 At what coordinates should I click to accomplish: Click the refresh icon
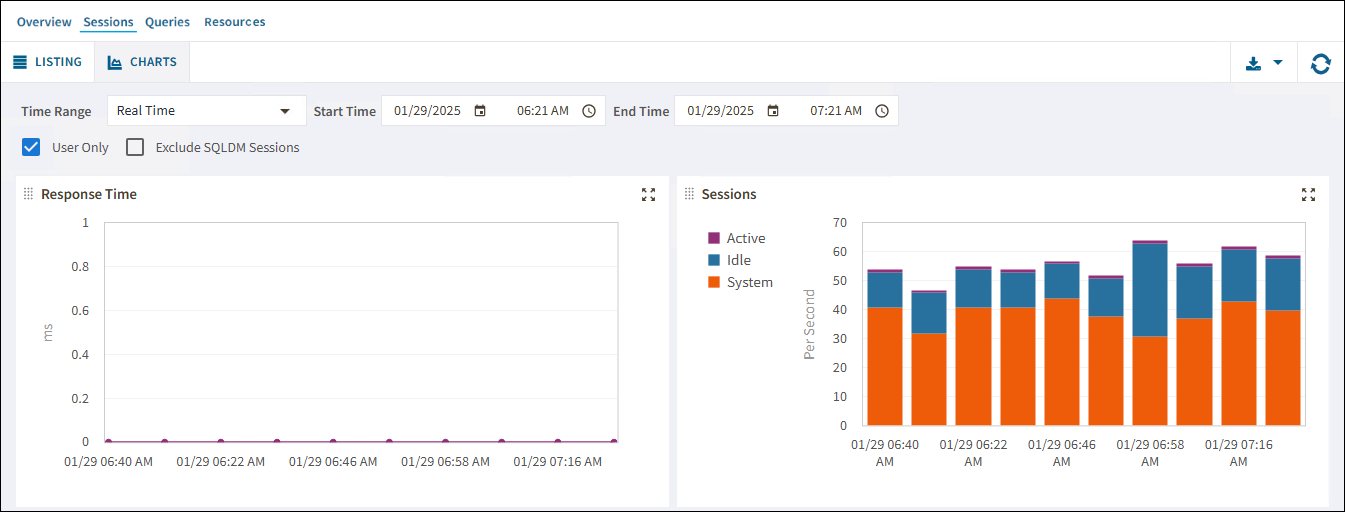point(1320,63)
